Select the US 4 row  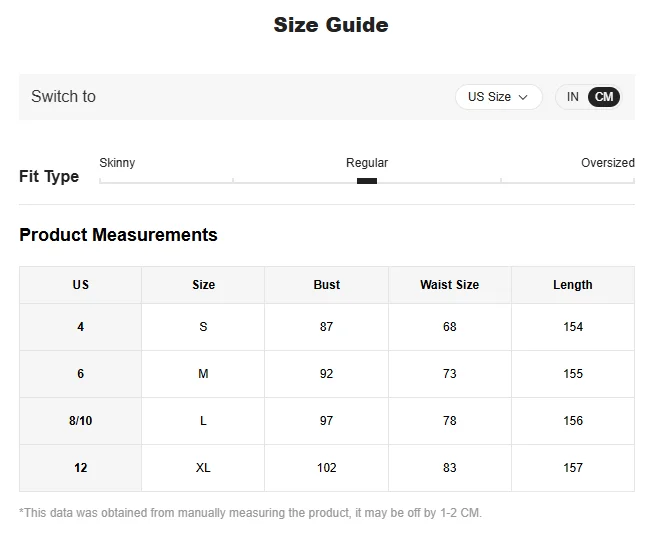click(81, 327)
